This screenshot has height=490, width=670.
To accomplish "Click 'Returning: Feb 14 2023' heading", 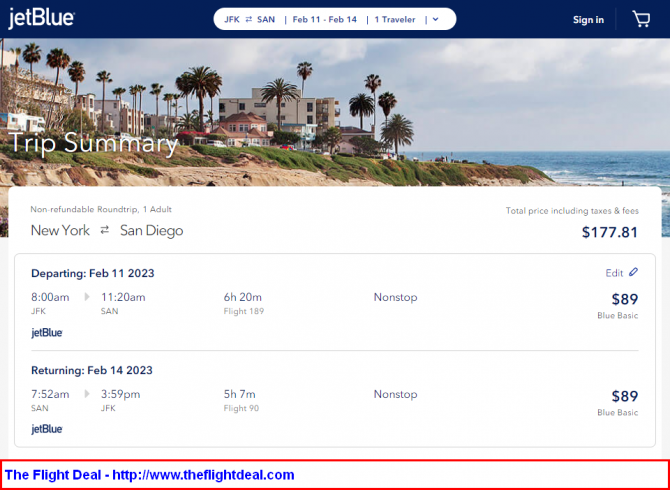I will (92, 370).
